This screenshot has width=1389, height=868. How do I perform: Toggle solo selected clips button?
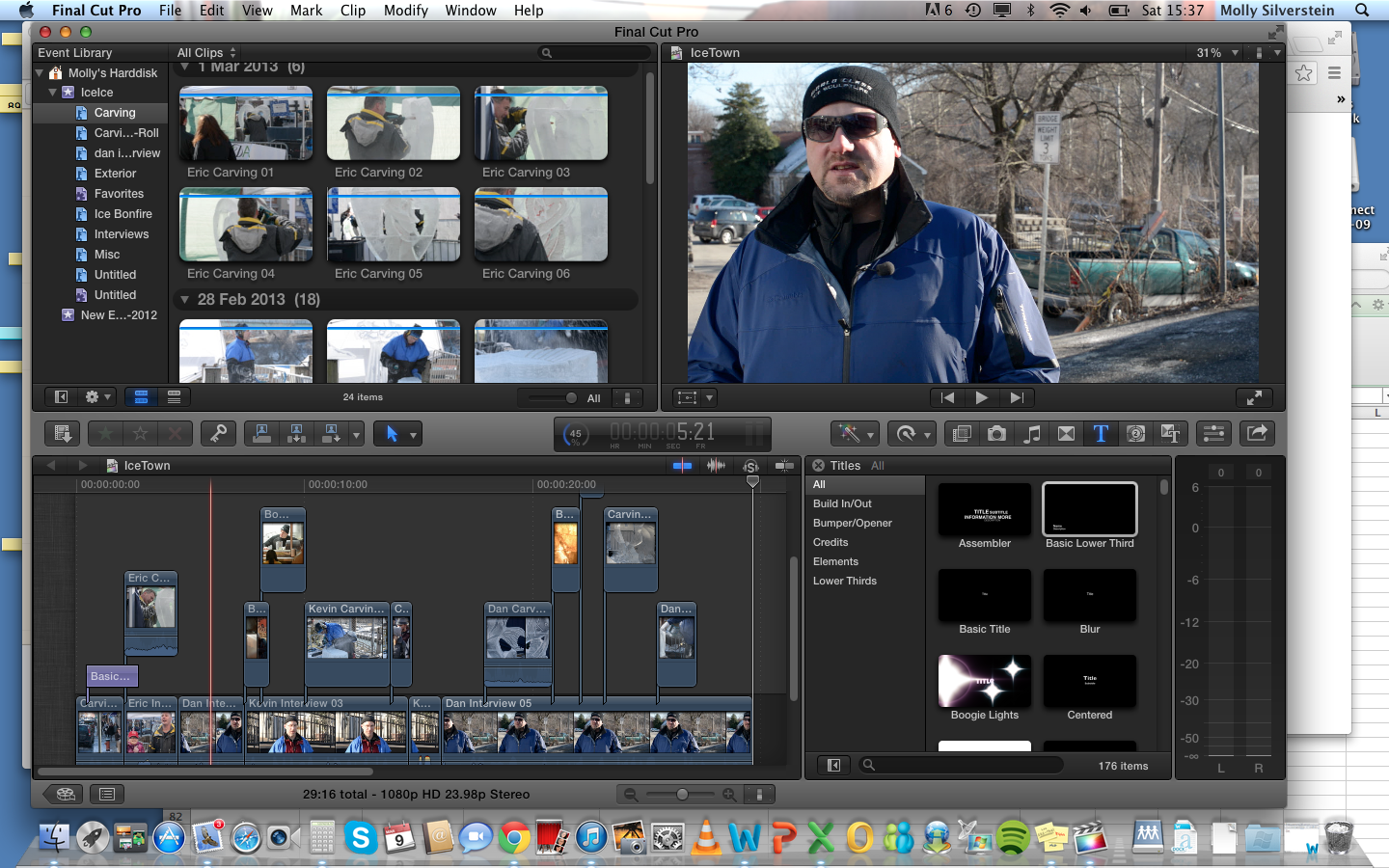[x=750, y=466]
